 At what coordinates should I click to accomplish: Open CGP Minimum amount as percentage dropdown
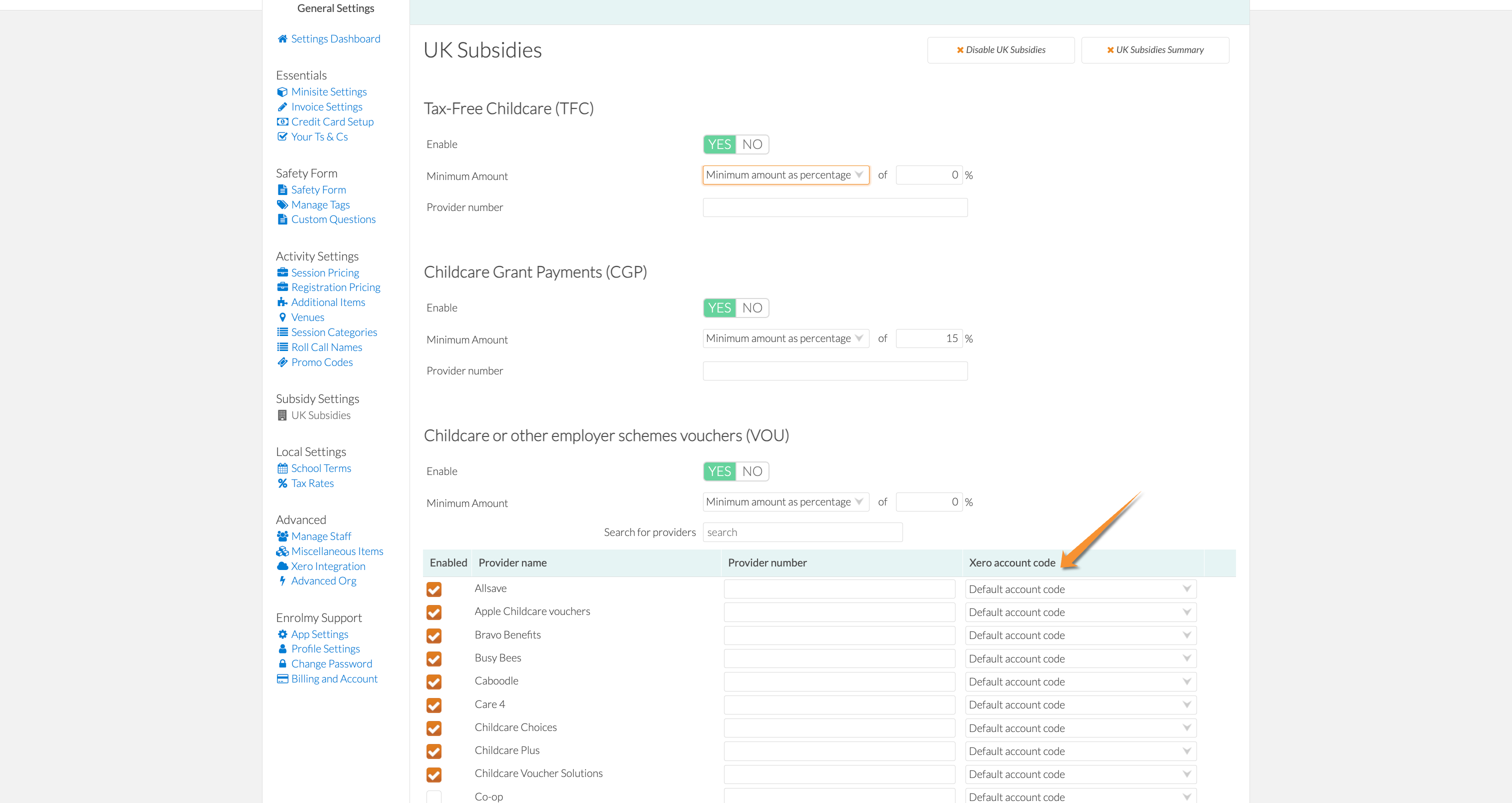785,338
